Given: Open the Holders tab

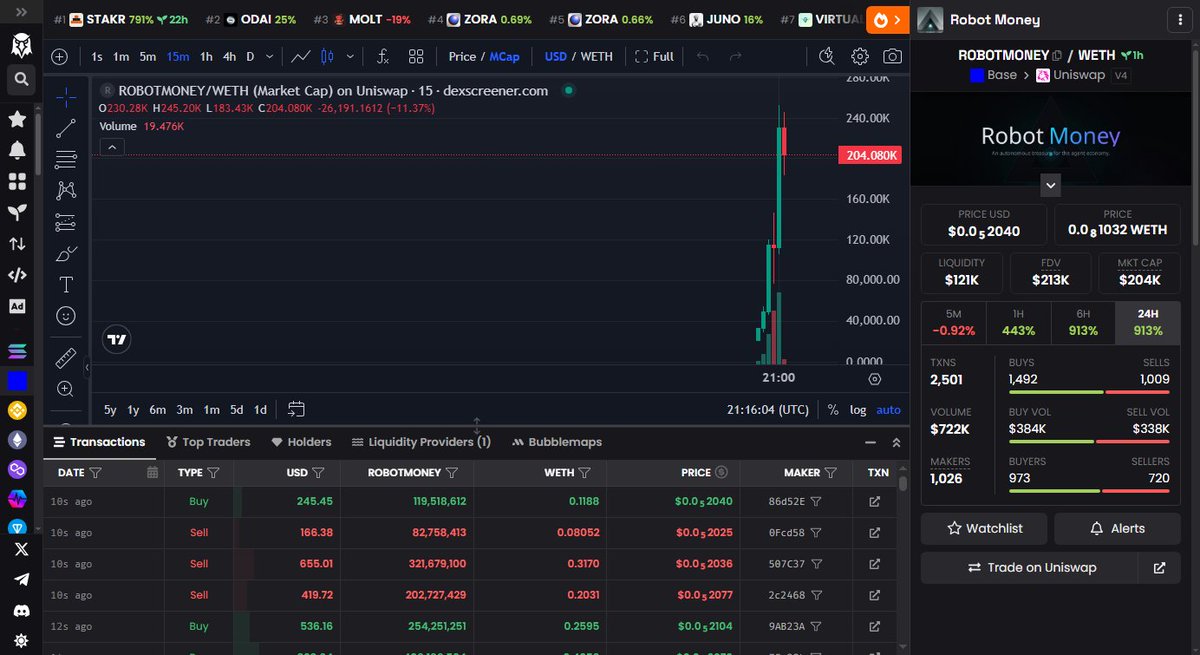Looking at the screenshot, I should point(301,442).
